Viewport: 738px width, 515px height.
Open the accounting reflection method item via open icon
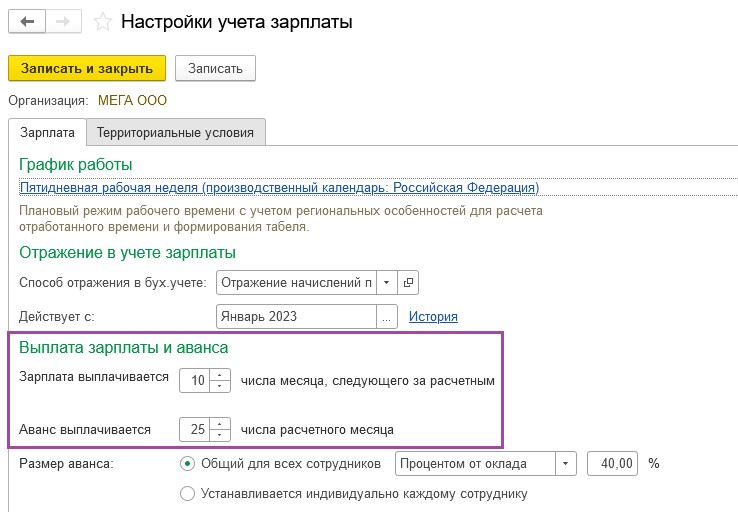point(408,282)
